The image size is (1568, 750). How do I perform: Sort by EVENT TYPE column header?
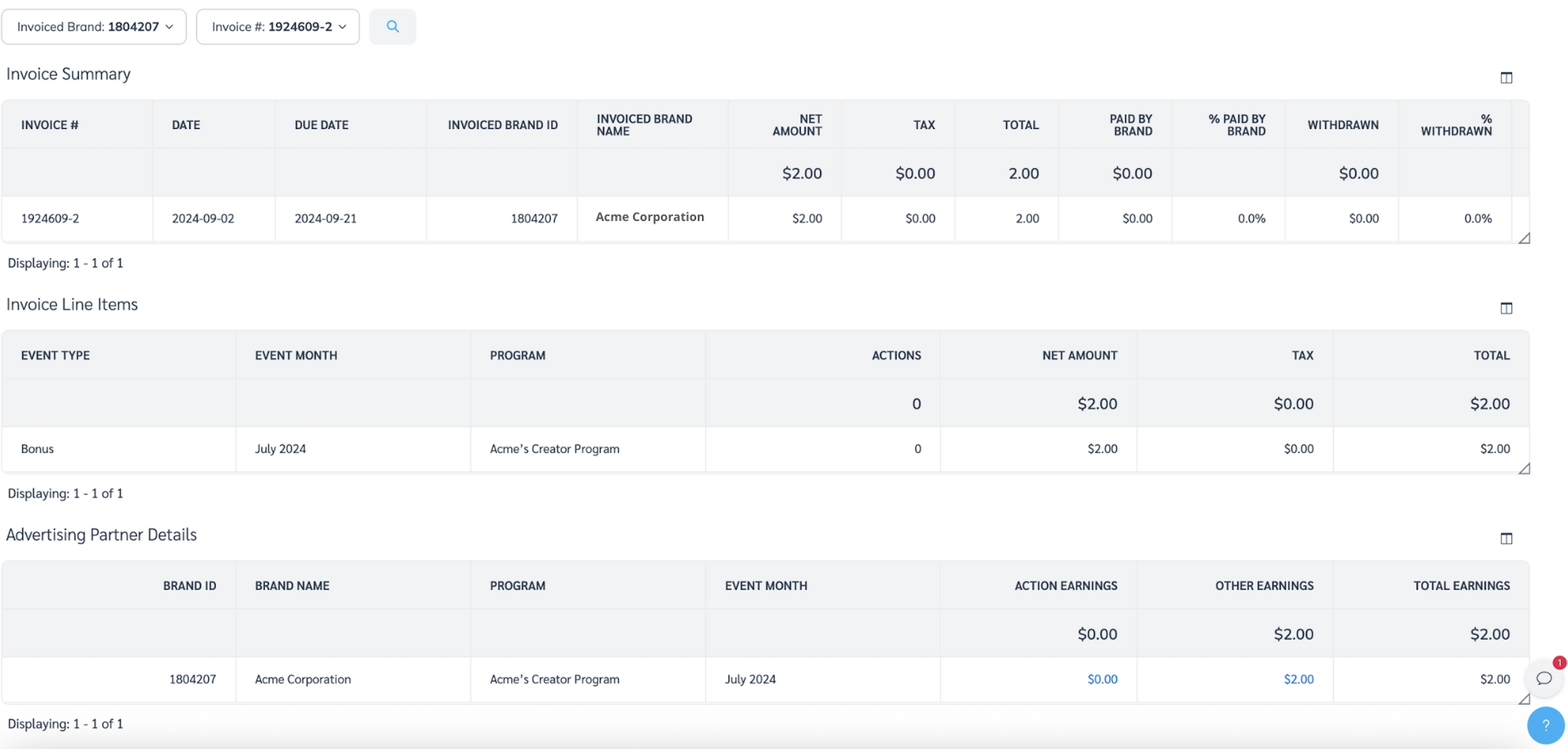pyautogui.click(x=55, y=355)
